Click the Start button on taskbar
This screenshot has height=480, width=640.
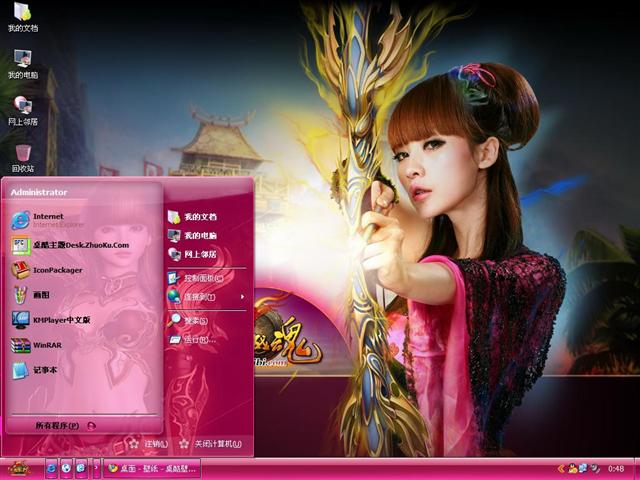pyautogui.click(x=19, y=469)
